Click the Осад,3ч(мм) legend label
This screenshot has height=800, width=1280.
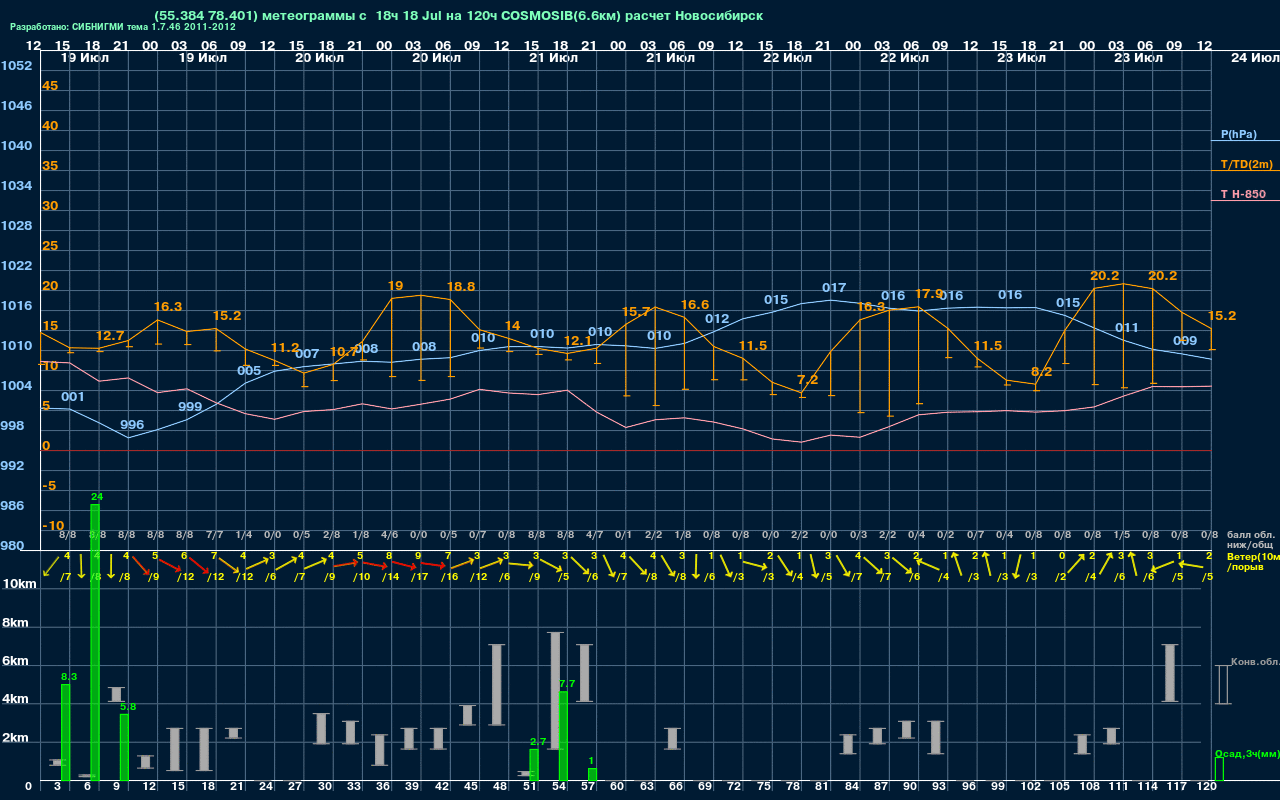(x=1246, y=753)
